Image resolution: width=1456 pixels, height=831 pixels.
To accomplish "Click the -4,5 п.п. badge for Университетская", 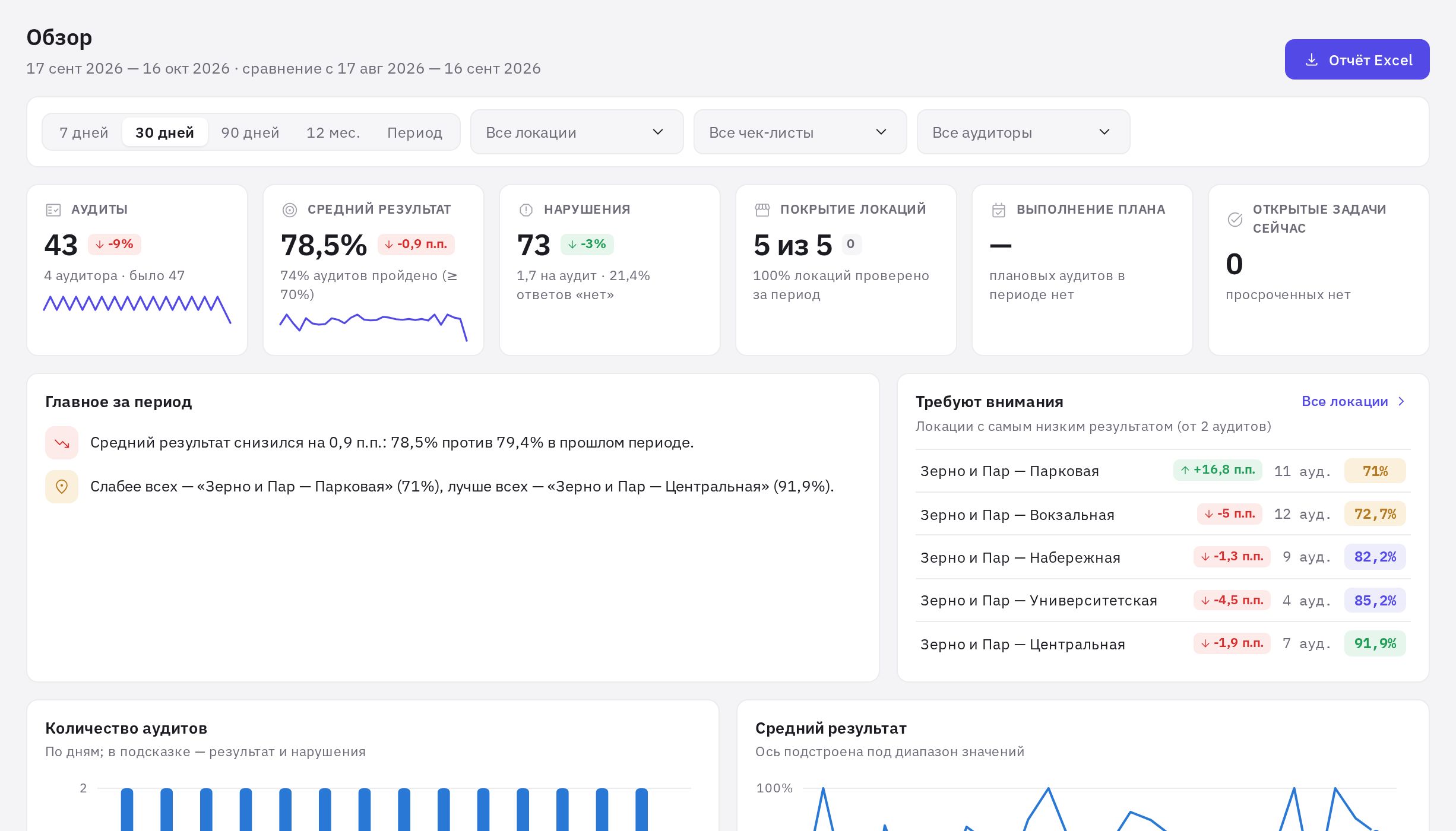I will [x=1232, y=600].
